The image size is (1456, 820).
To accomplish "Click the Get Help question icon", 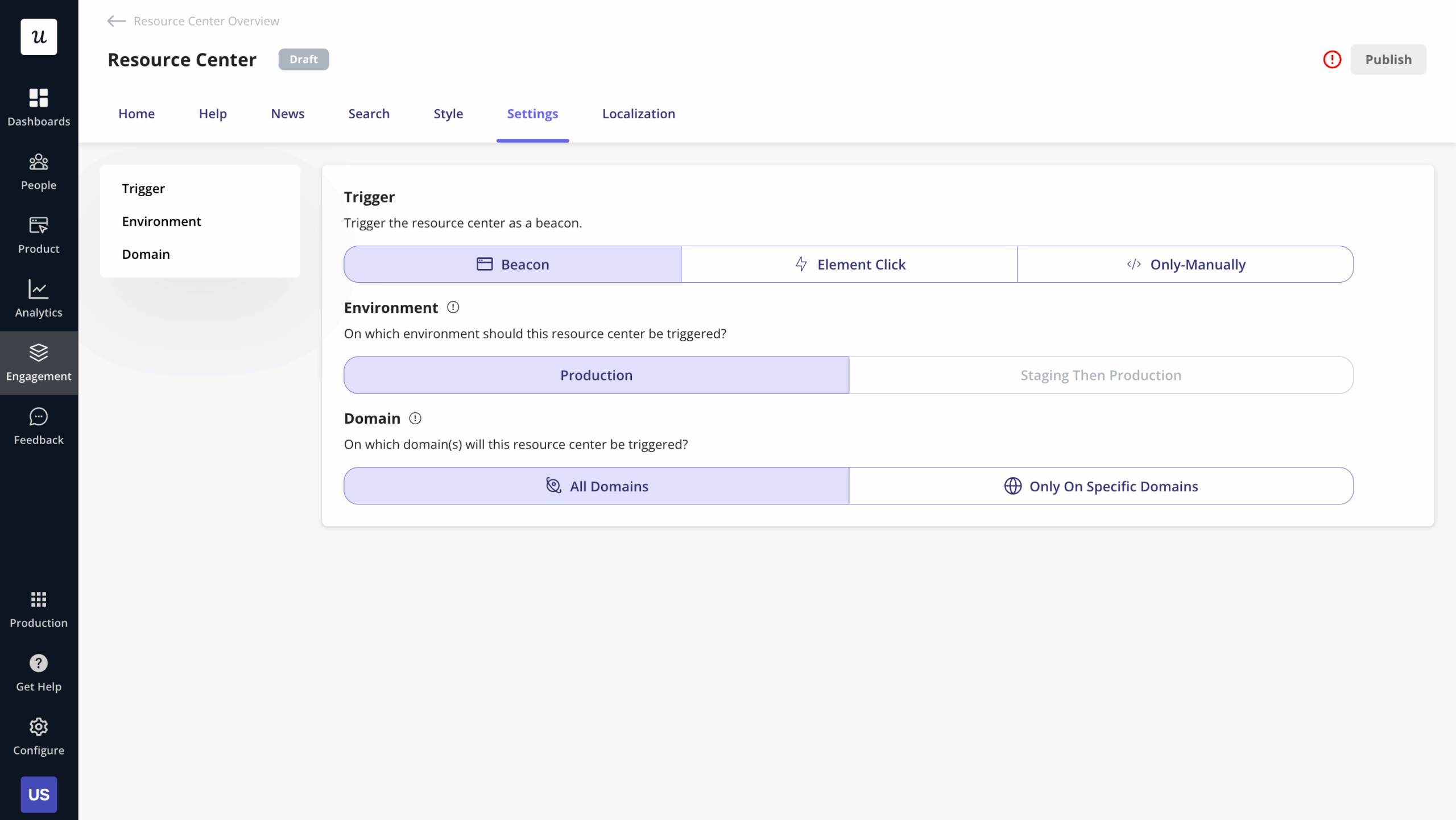I will pos(39,663).
